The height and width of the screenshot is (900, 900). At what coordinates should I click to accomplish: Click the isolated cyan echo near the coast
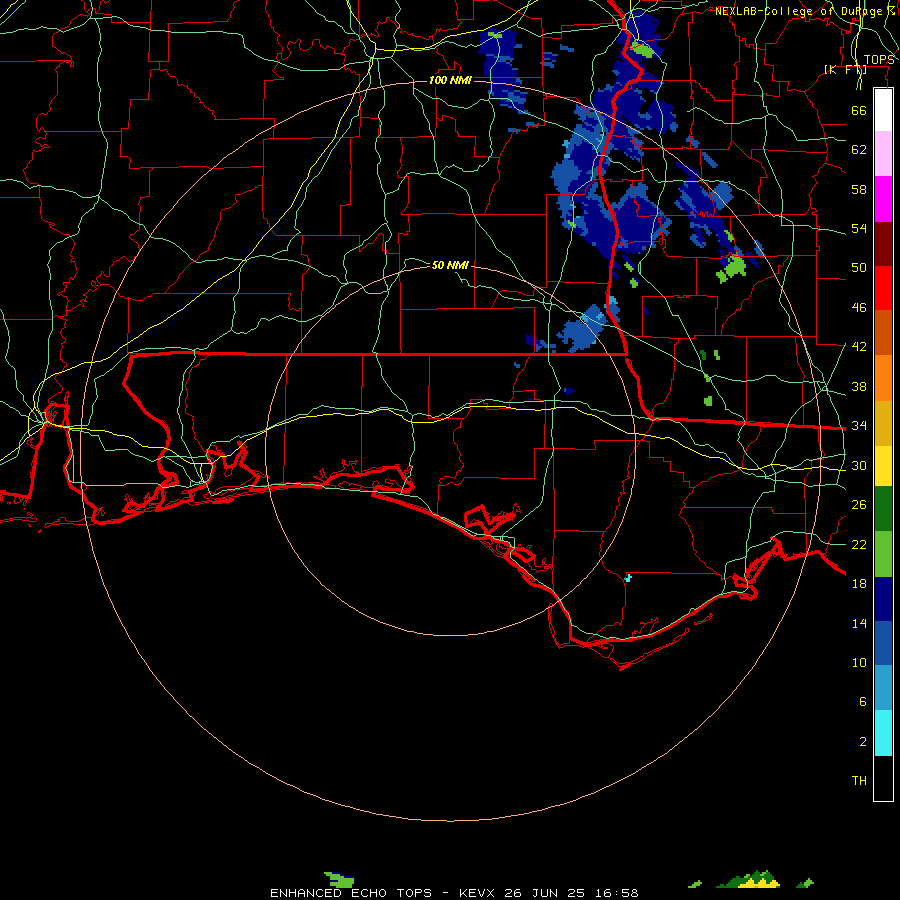629,577
